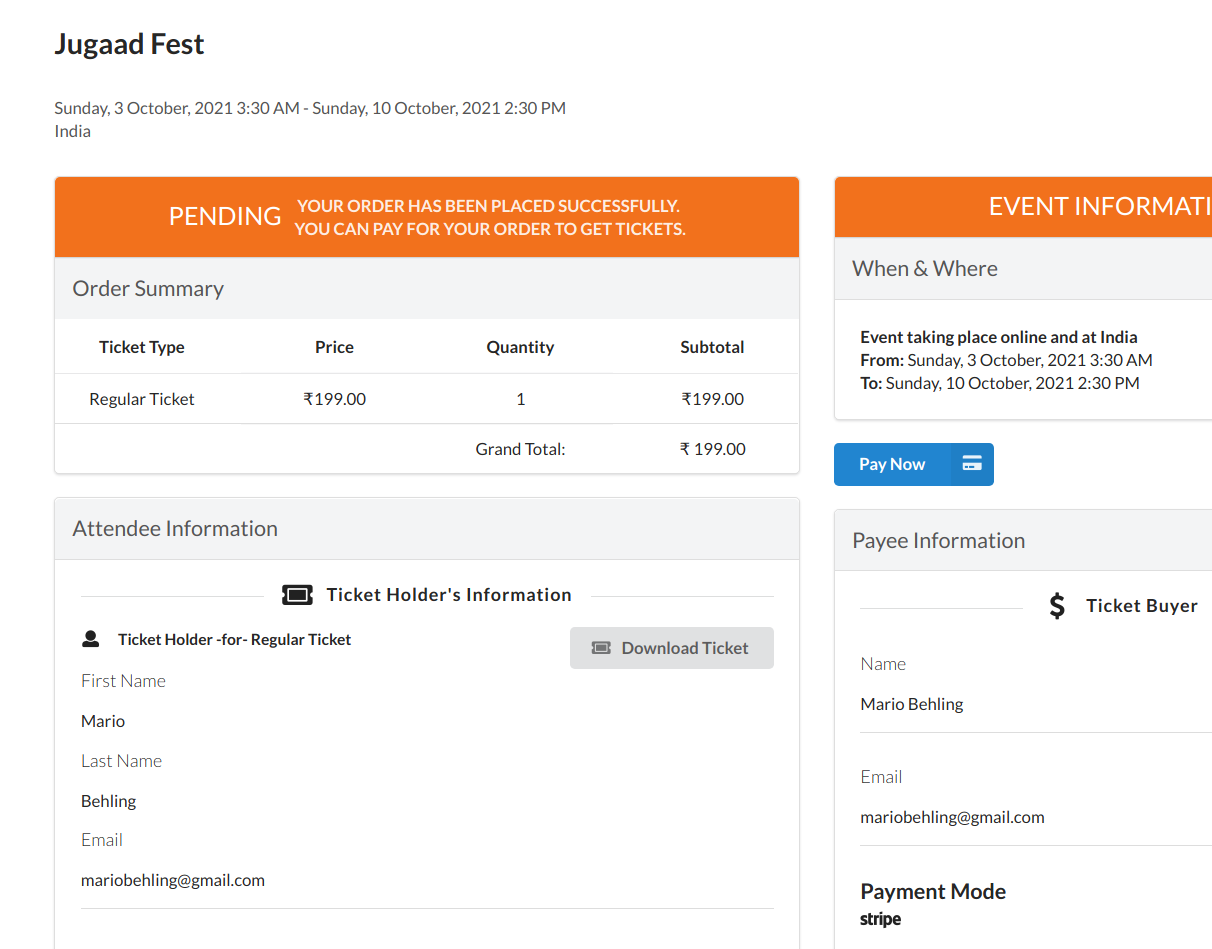Viewport: 1212px width, 949px height.
Task: Click the Subtotal column header
Action: point(712,347)
